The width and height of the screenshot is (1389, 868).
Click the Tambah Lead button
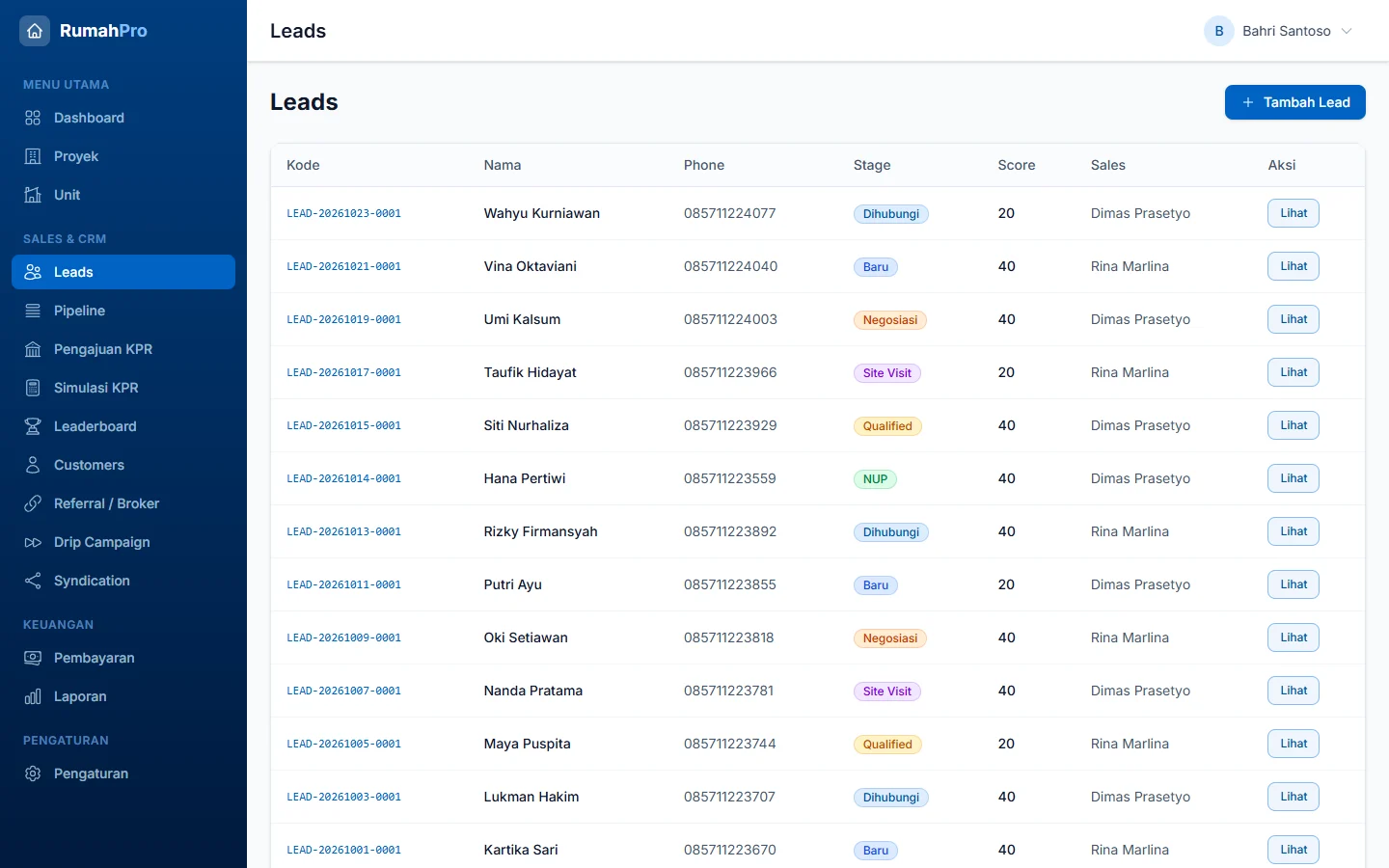(1294, 102)
